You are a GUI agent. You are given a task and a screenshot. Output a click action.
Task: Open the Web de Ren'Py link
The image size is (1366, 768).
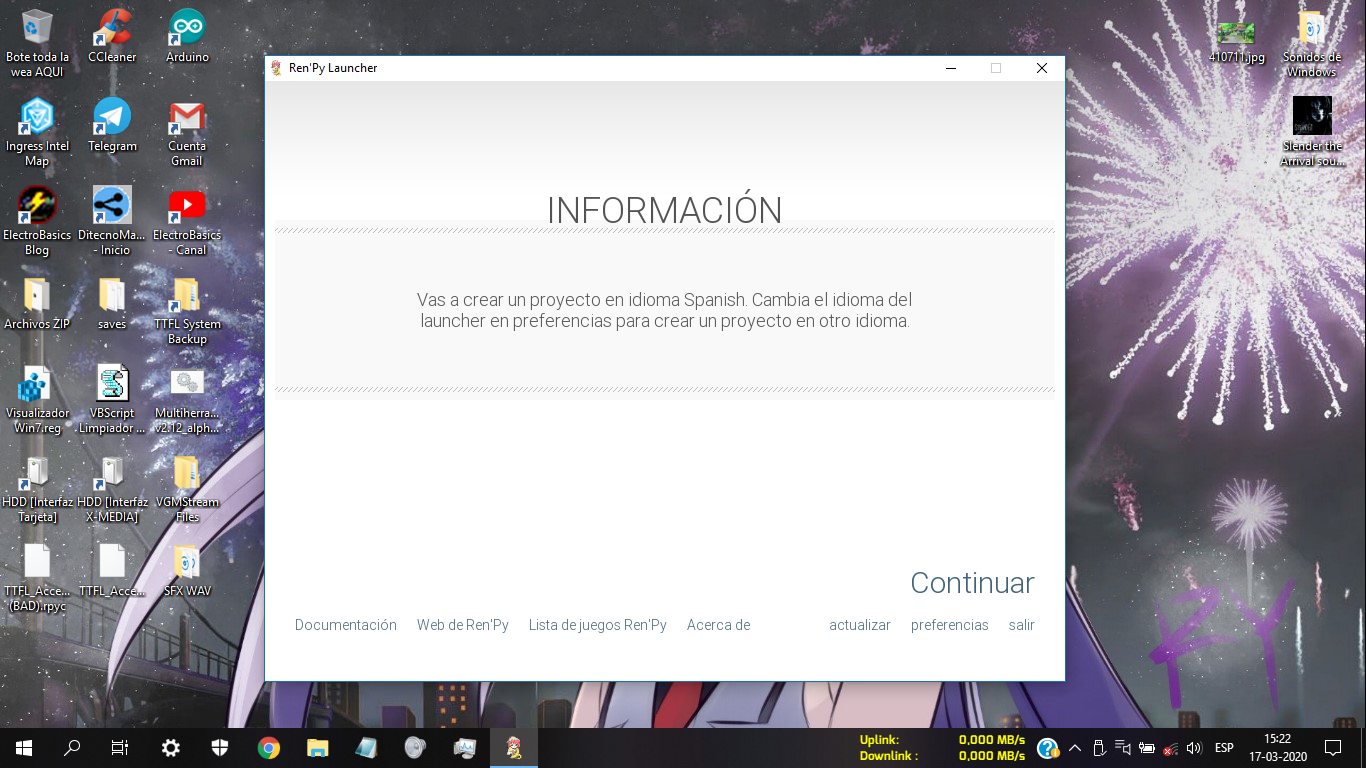point(462,625)
